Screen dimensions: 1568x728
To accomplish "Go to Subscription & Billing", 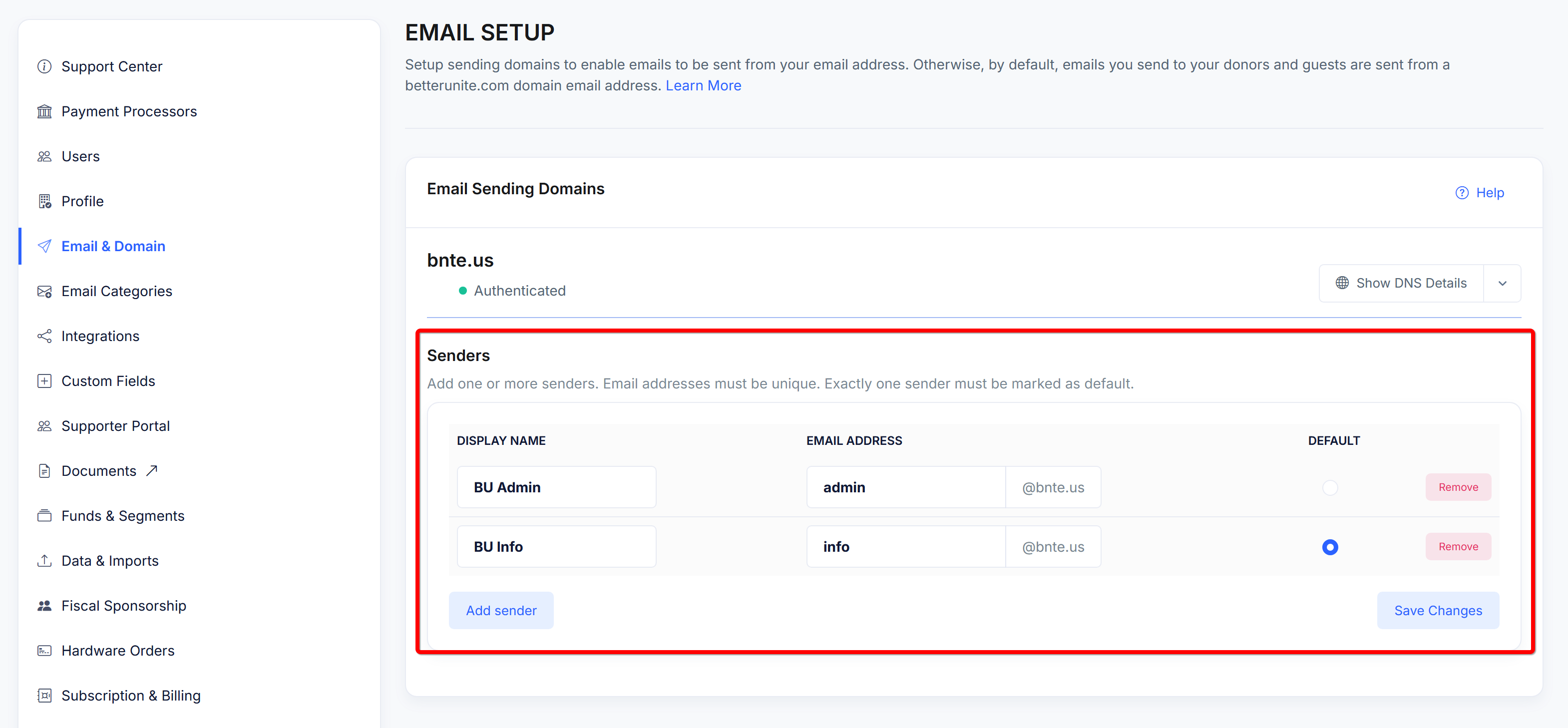I will pyautogui.click(x=130, y=696).
